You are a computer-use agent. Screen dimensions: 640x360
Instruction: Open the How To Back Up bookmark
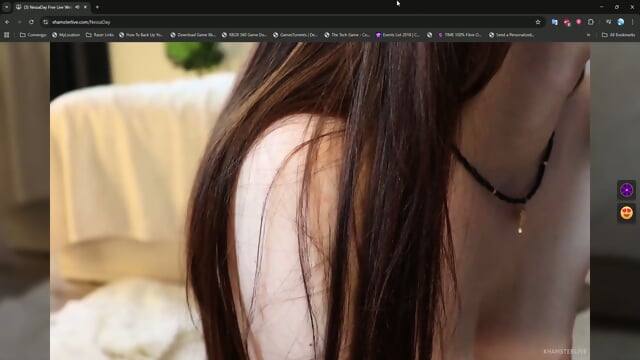(141, 35)
